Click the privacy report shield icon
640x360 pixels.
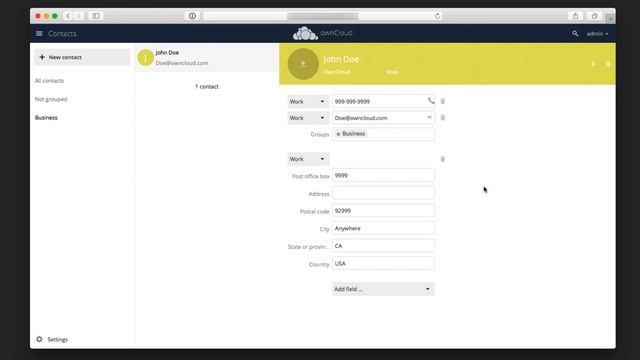[192, 16]
